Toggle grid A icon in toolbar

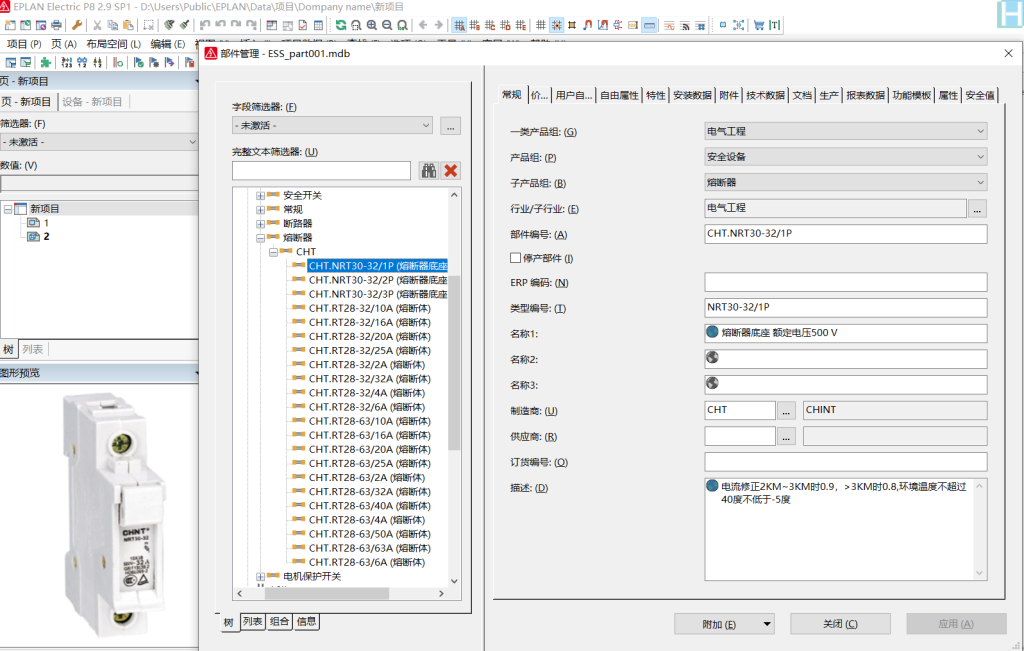459,25
